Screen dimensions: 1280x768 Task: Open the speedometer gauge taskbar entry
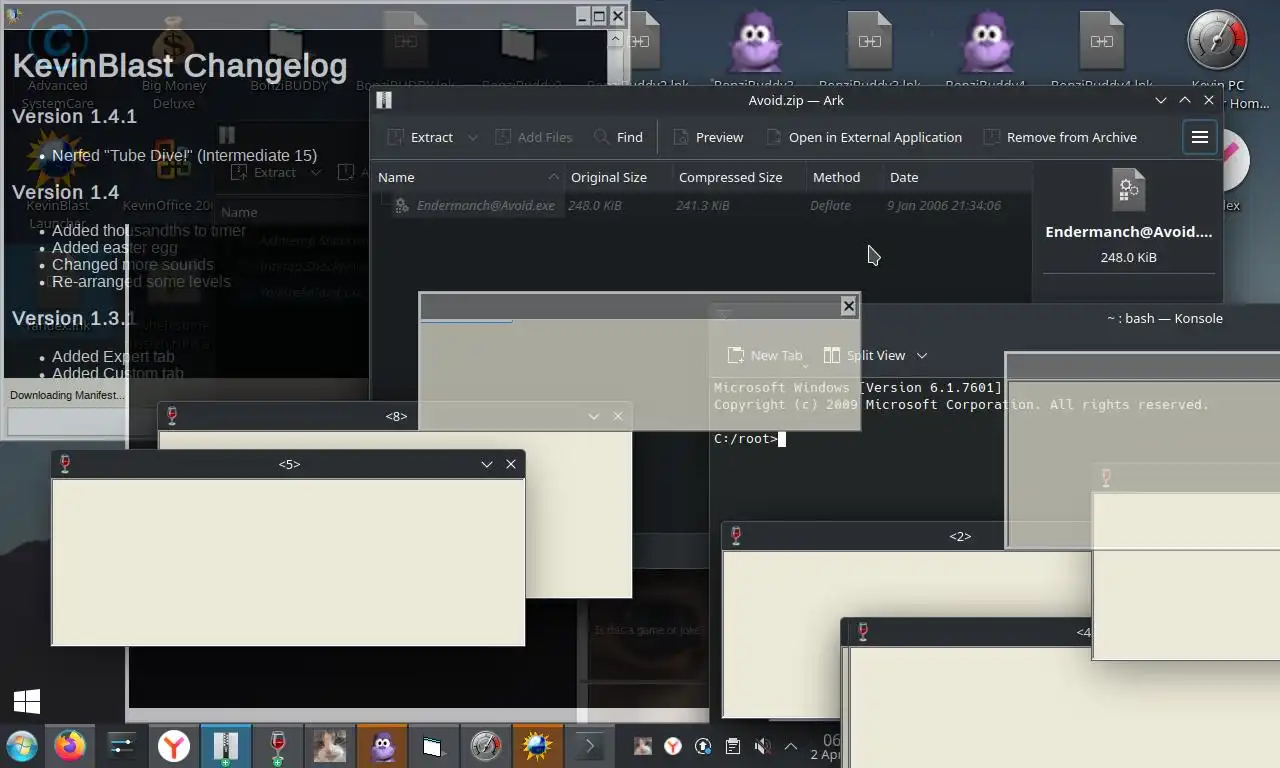(x=485, y=746)
